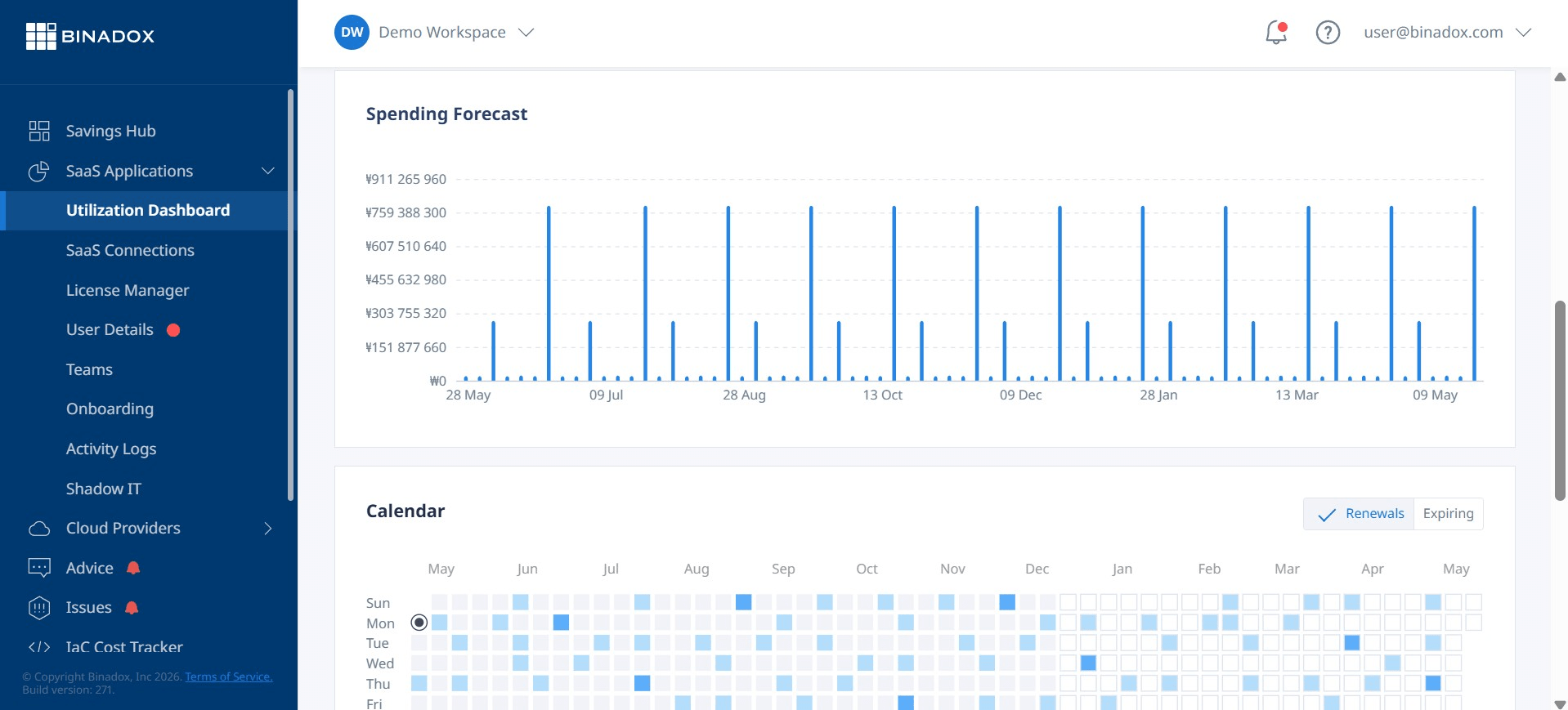
Task: Click the page vertical scrollbar thumb
Action: click(1560, 400)
